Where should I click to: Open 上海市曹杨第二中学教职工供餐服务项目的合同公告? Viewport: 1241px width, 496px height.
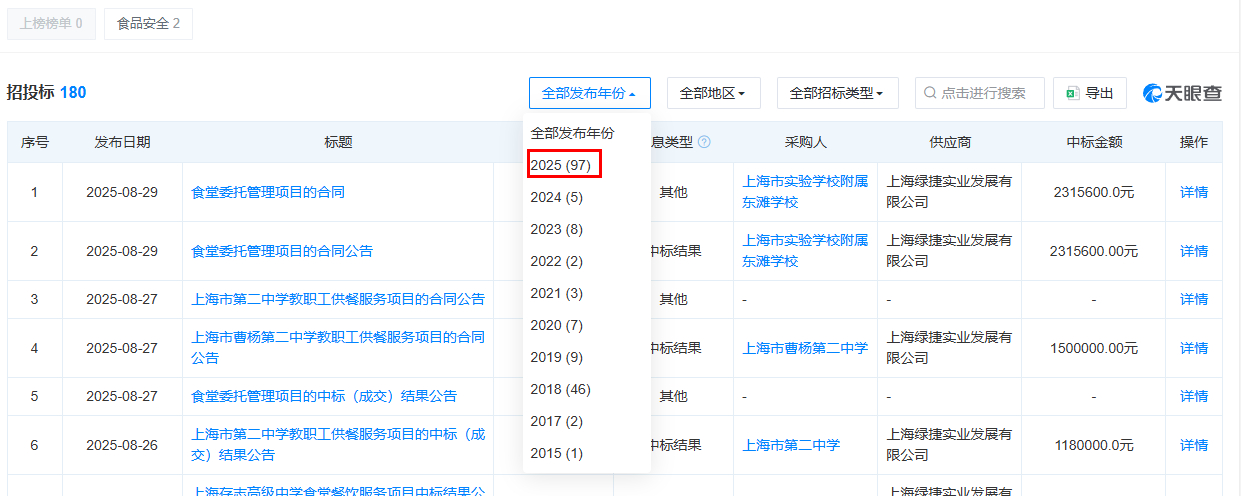(338, 348)
